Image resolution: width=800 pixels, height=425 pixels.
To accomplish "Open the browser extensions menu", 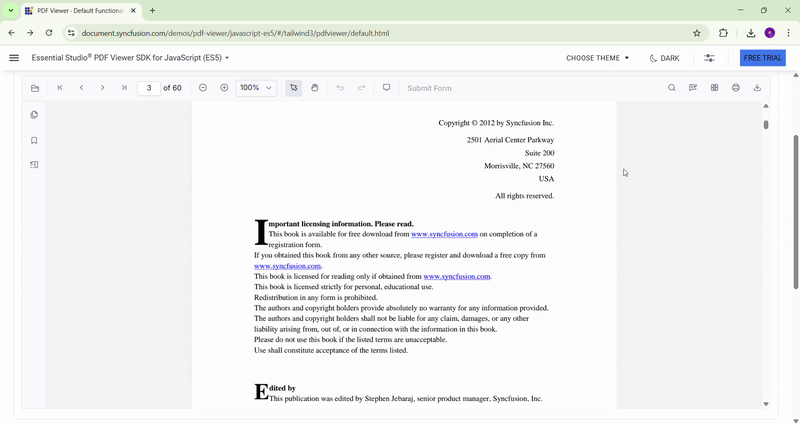I will click(x=723, y=33).
